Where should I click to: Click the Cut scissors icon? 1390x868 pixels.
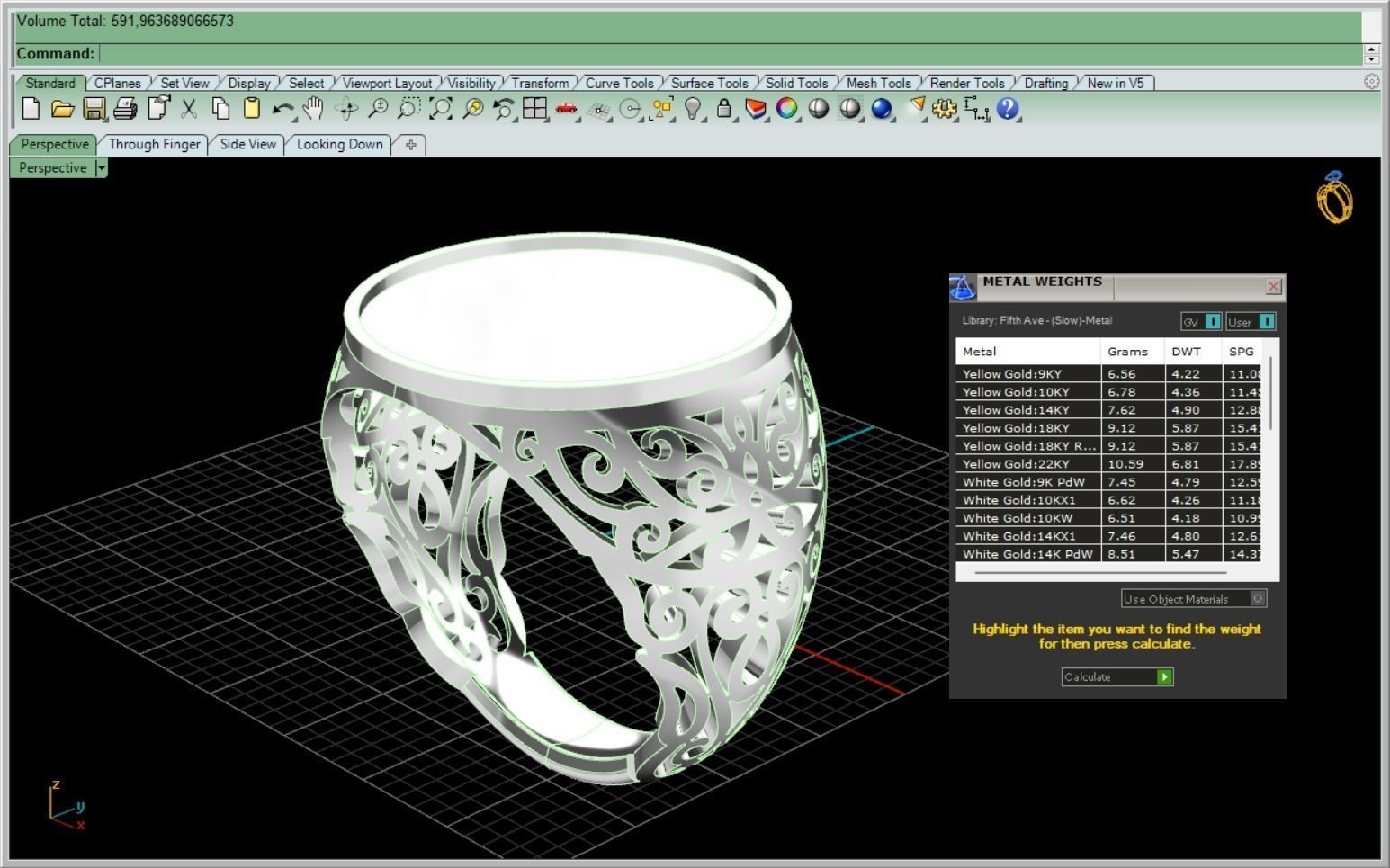click(x=189, y=109)
